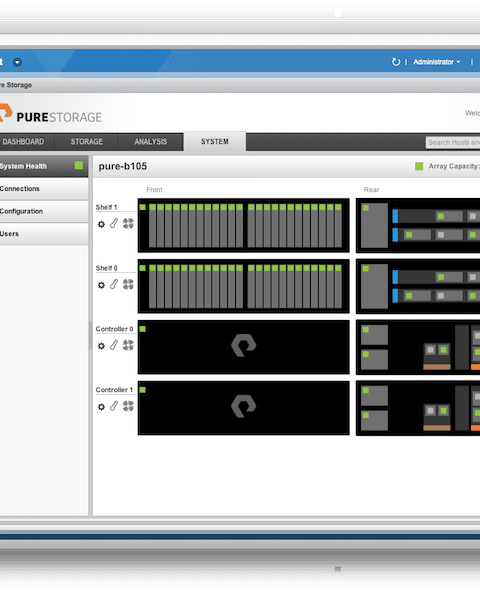Click the System Health green status indicator
This screenshot has height=593, width=480.
[x=79, y=165]
